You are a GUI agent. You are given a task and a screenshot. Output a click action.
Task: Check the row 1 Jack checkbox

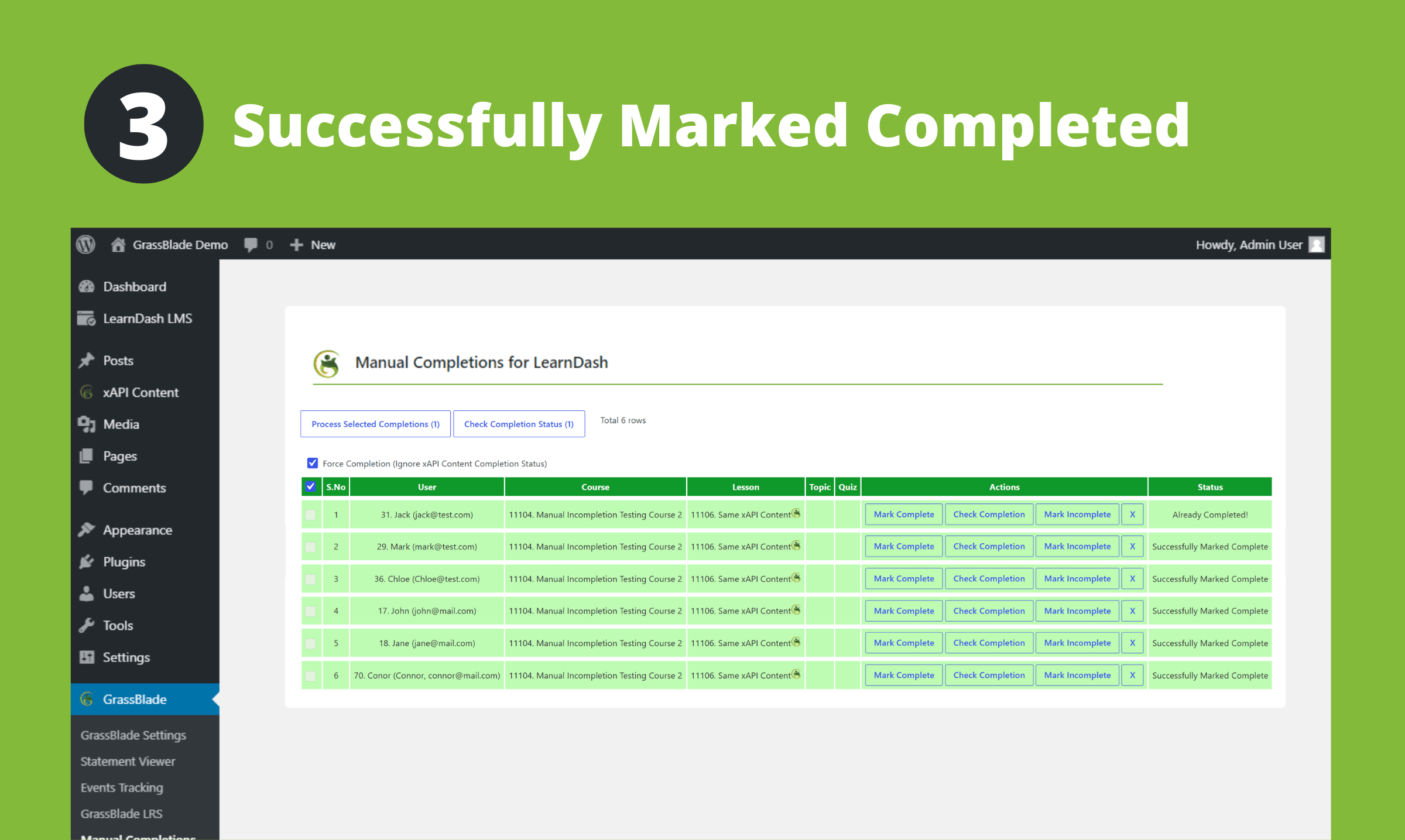(x=311, y=515)
